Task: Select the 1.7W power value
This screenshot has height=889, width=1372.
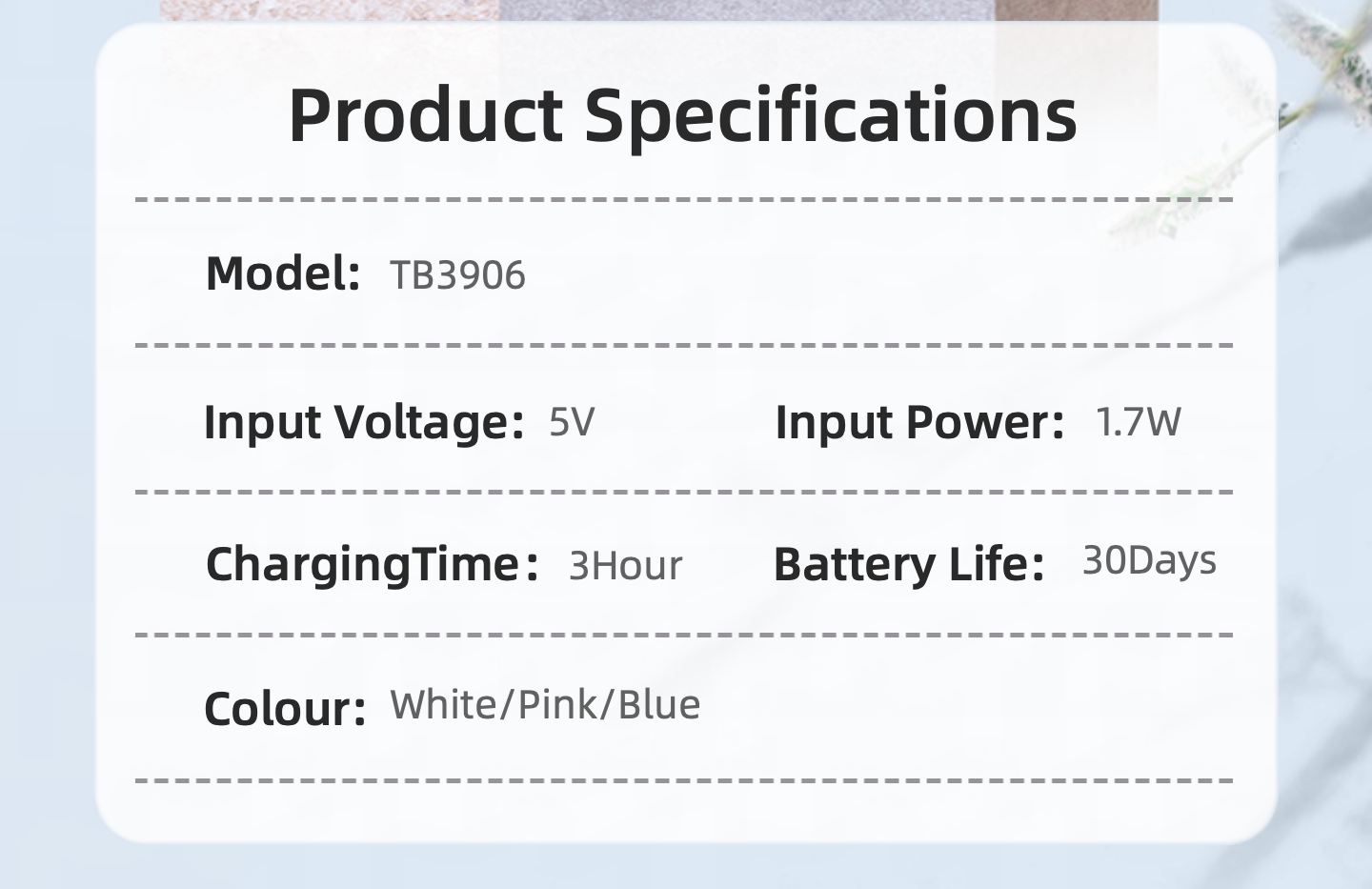Action: point(1138,422)
